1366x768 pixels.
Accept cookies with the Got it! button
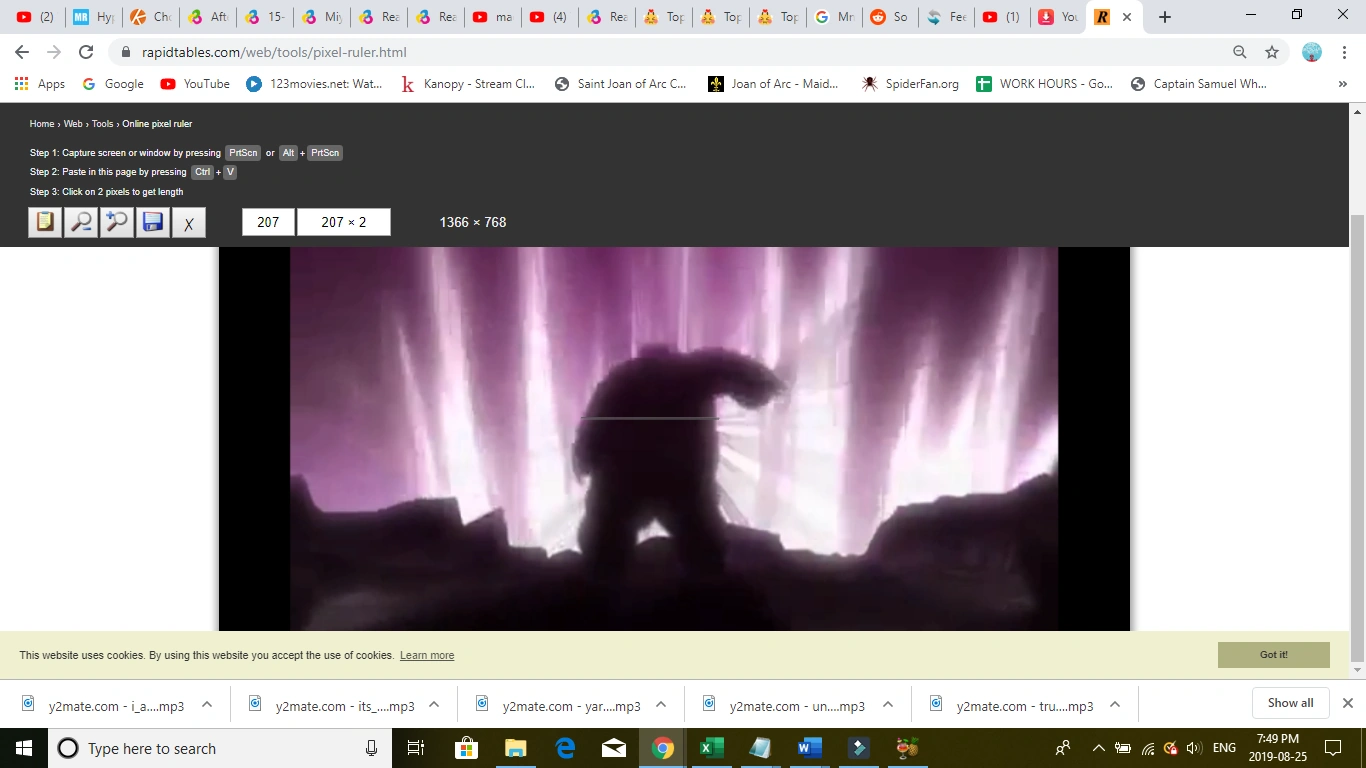[1274, 655]
